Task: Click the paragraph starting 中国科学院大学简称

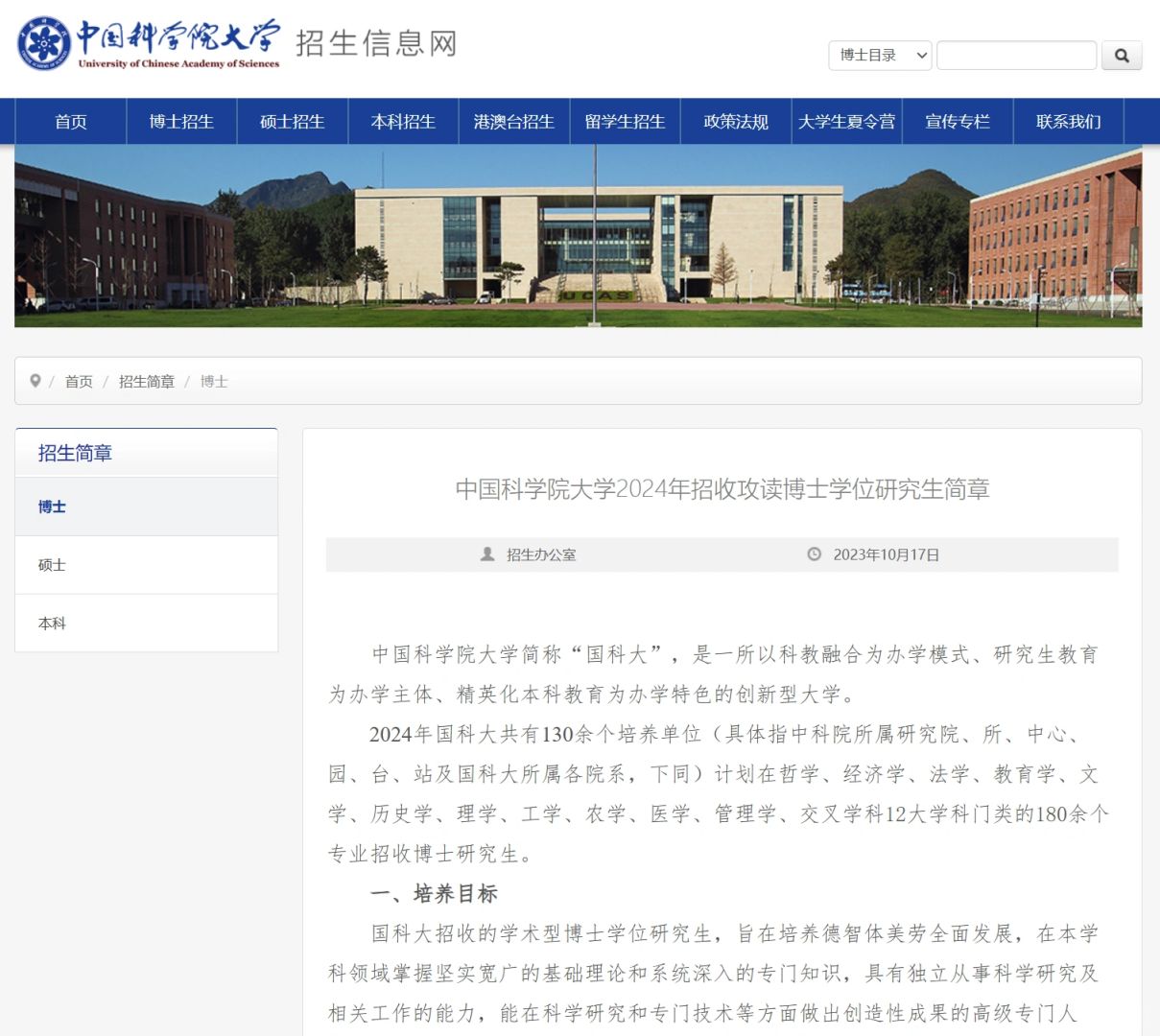Action: 713,674
